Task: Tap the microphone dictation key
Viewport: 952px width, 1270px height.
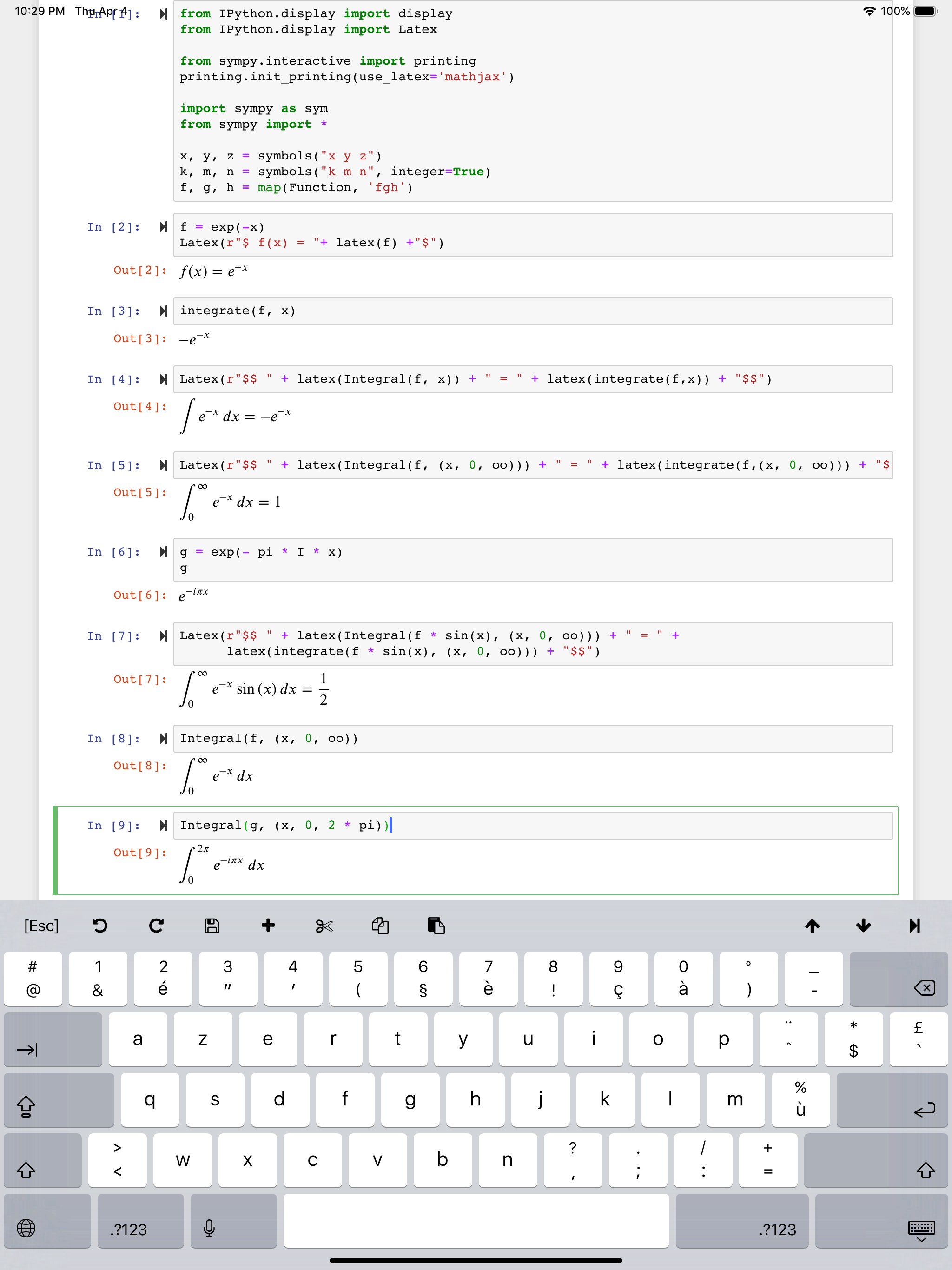Action: (x=209, y=1229)
